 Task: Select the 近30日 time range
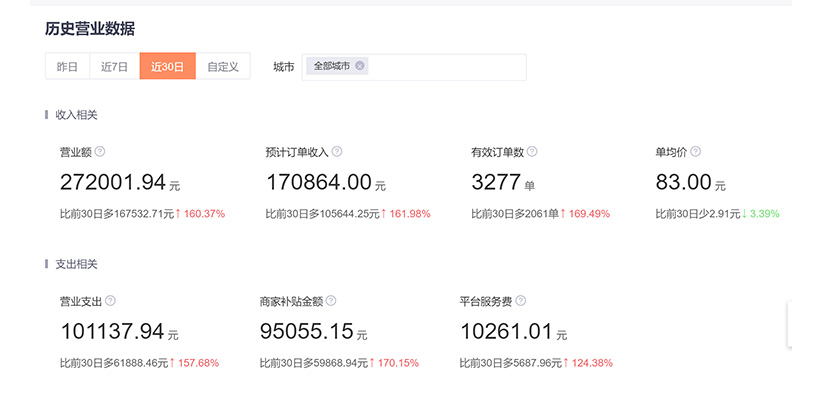click(167, 67)
